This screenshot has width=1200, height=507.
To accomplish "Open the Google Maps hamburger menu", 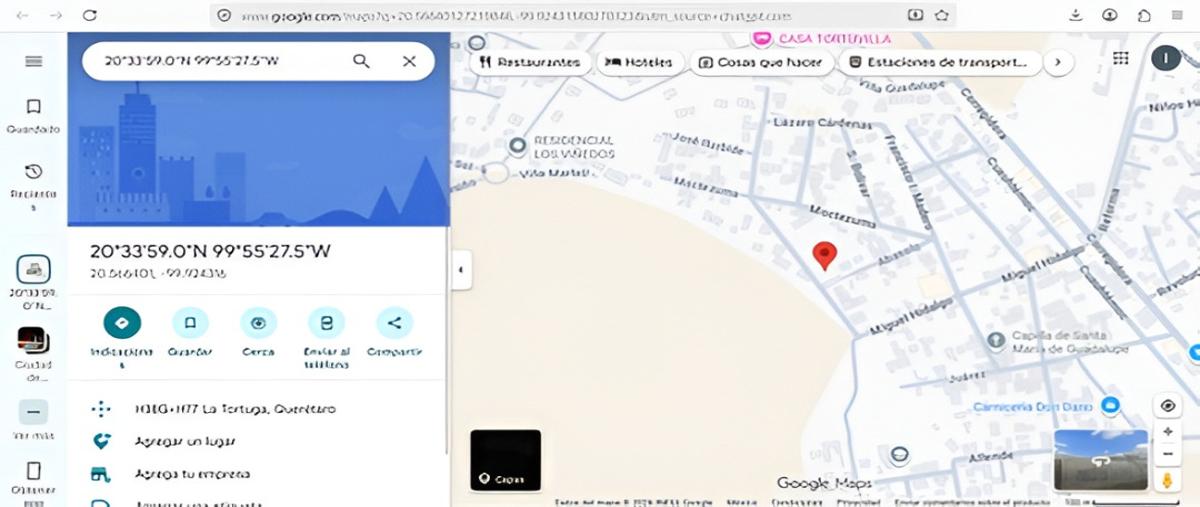I will [34, 61].
